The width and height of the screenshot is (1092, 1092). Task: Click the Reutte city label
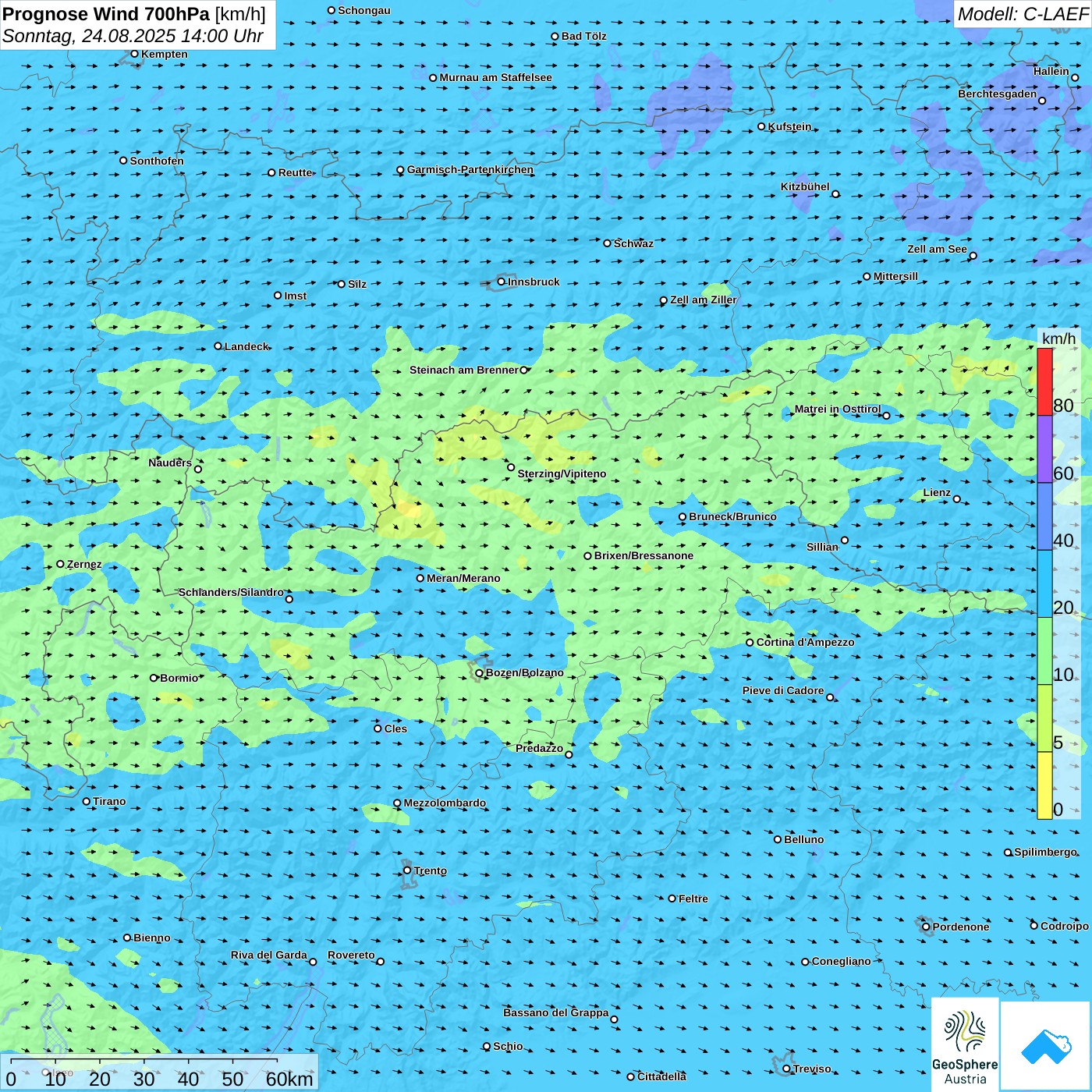295,172
